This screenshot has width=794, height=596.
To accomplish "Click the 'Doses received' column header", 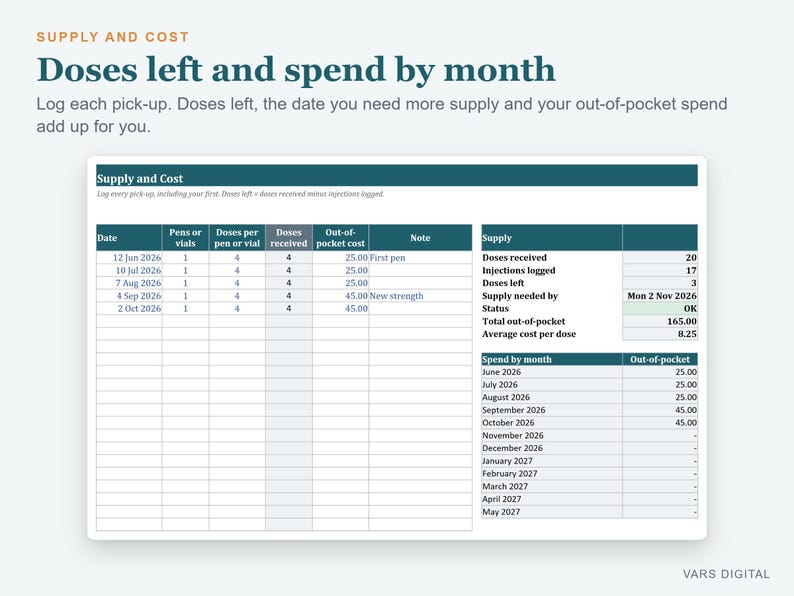I will (289, 237).
